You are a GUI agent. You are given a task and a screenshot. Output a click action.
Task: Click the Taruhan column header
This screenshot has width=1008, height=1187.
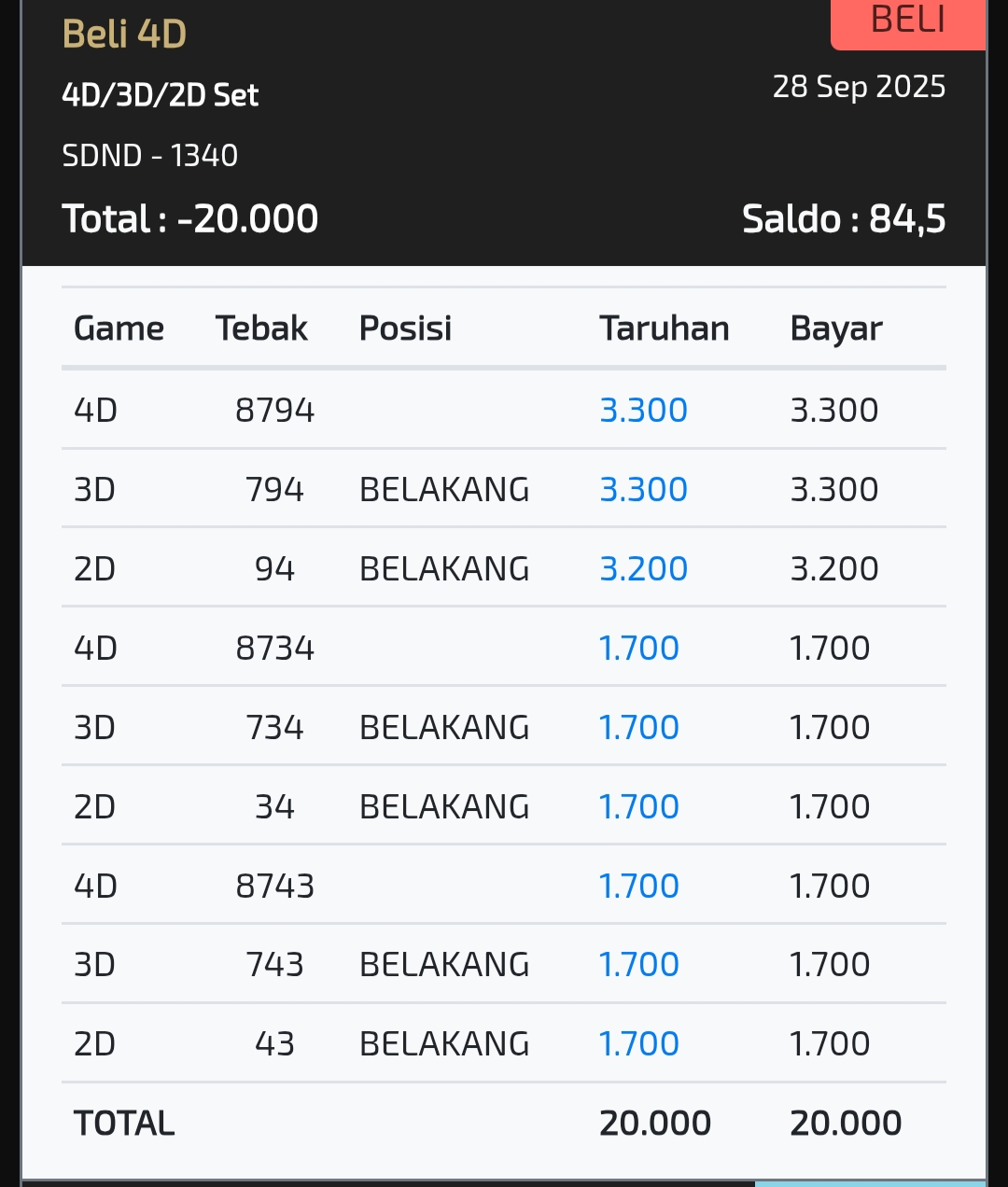664,328
